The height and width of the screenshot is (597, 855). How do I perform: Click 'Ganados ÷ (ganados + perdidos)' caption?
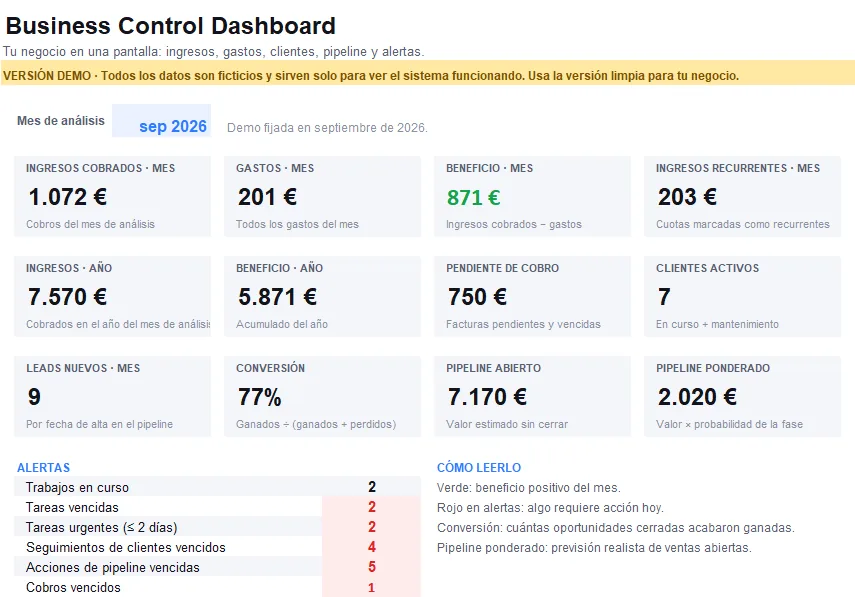[316, 424]
